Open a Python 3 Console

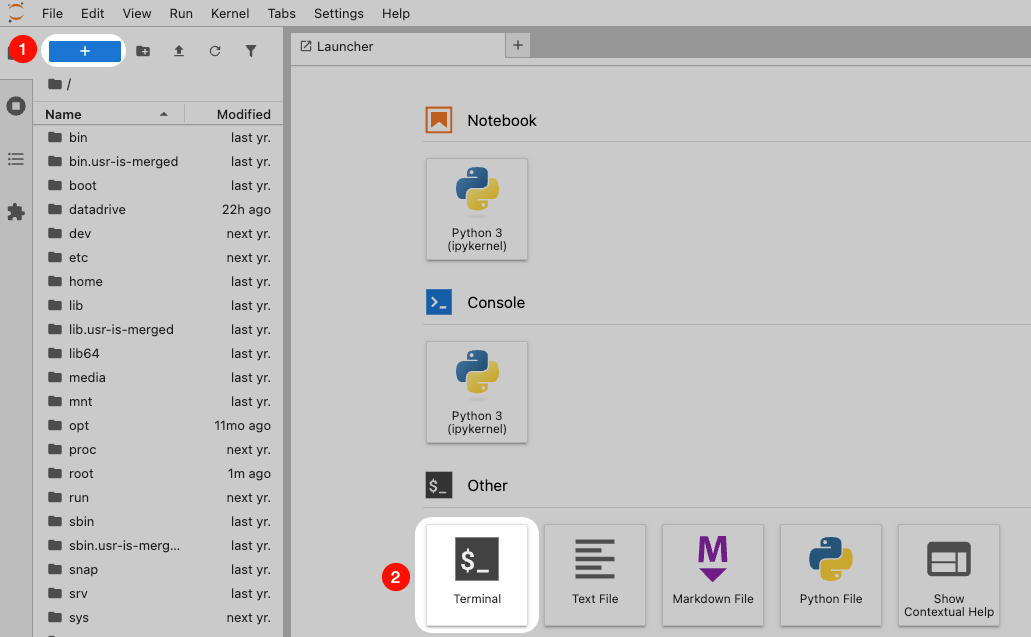click(x=477, y=392)
